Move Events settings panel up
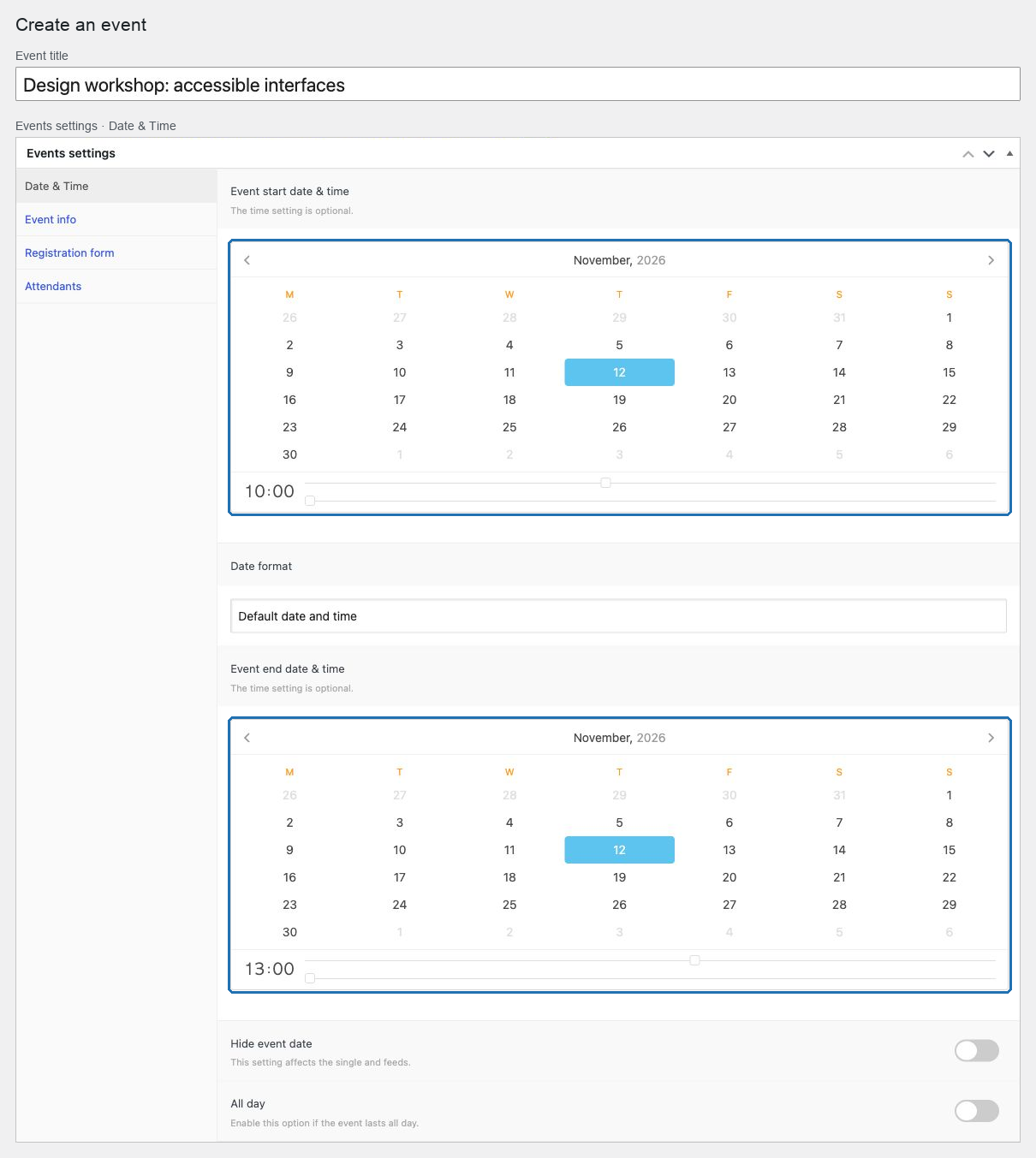The width and height of the screenshot is (1036, 1158). [x=968, y=154]
